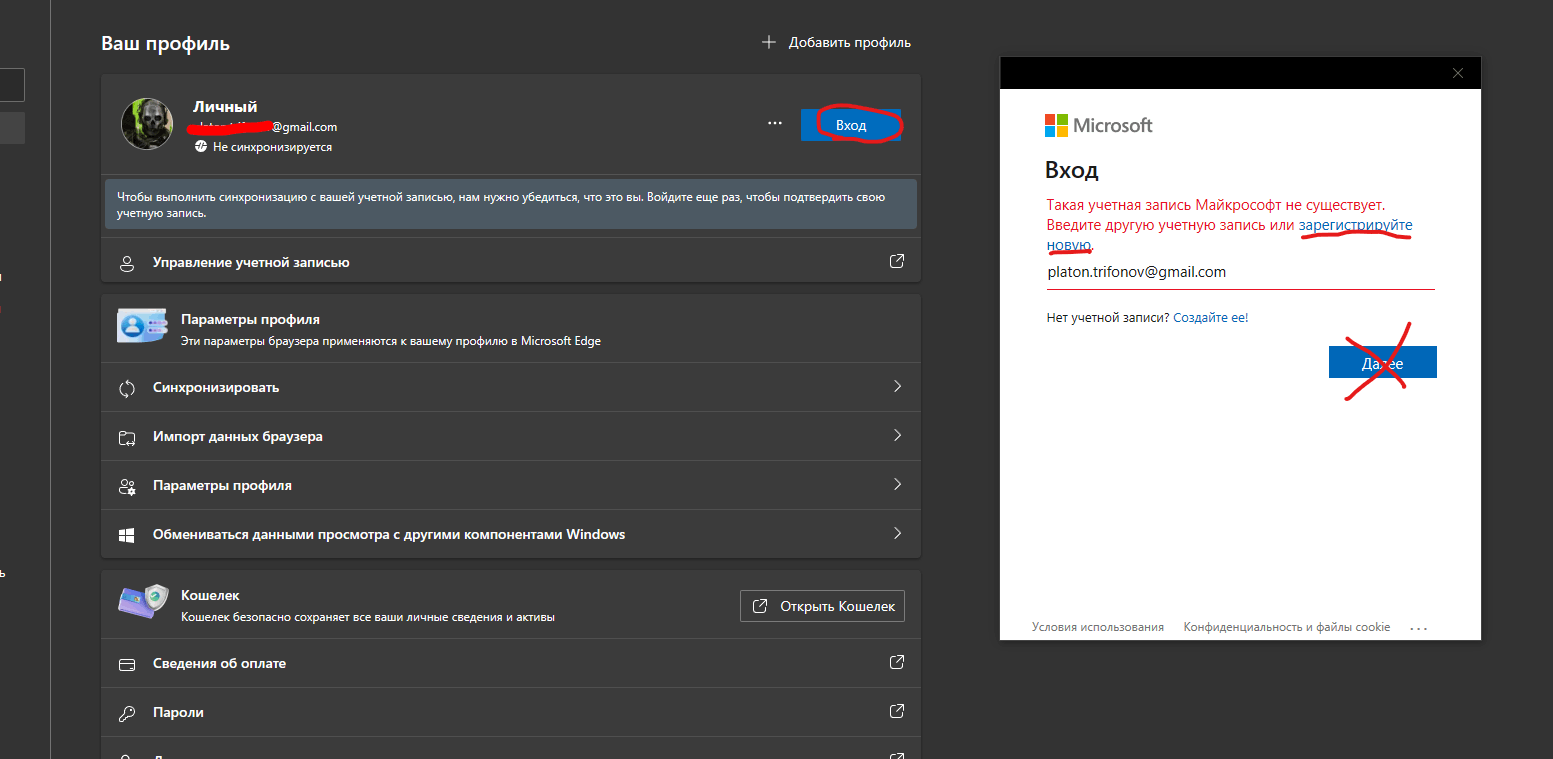
Task: Click the person icon for Управление учетной записью
Action: (127, 263)
